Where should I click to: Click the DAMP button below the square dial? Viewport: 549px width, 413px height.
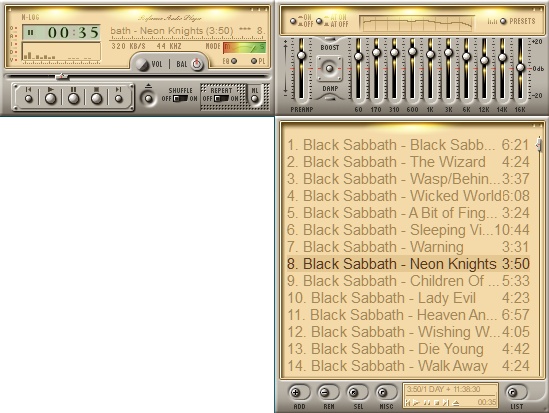pos(329,89)
